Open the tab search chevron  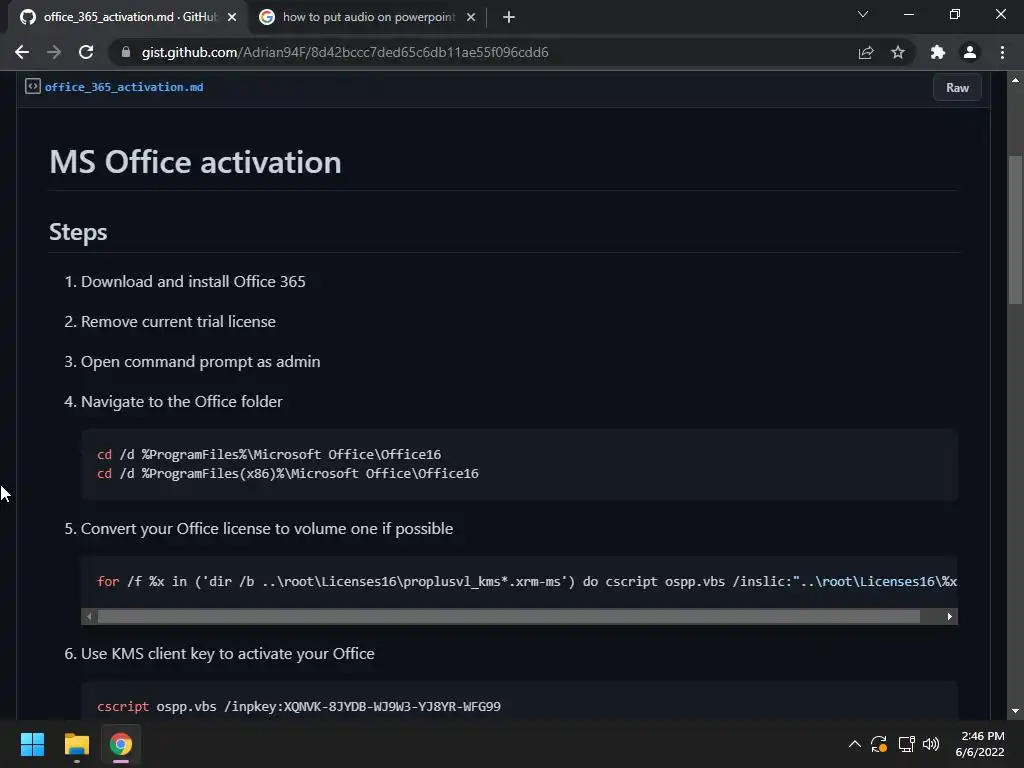863,14
